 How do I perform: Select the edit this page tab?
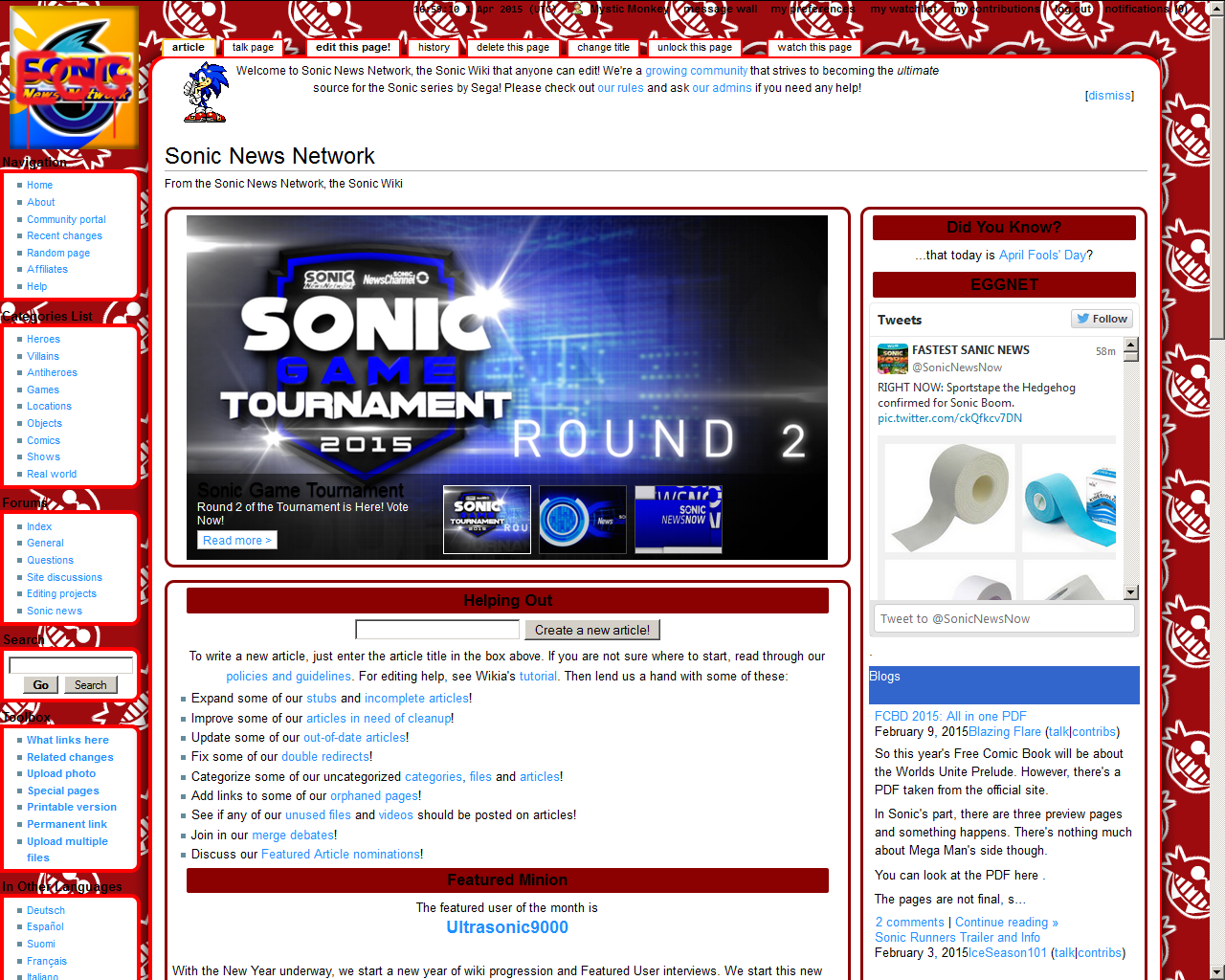coord(353,47)
